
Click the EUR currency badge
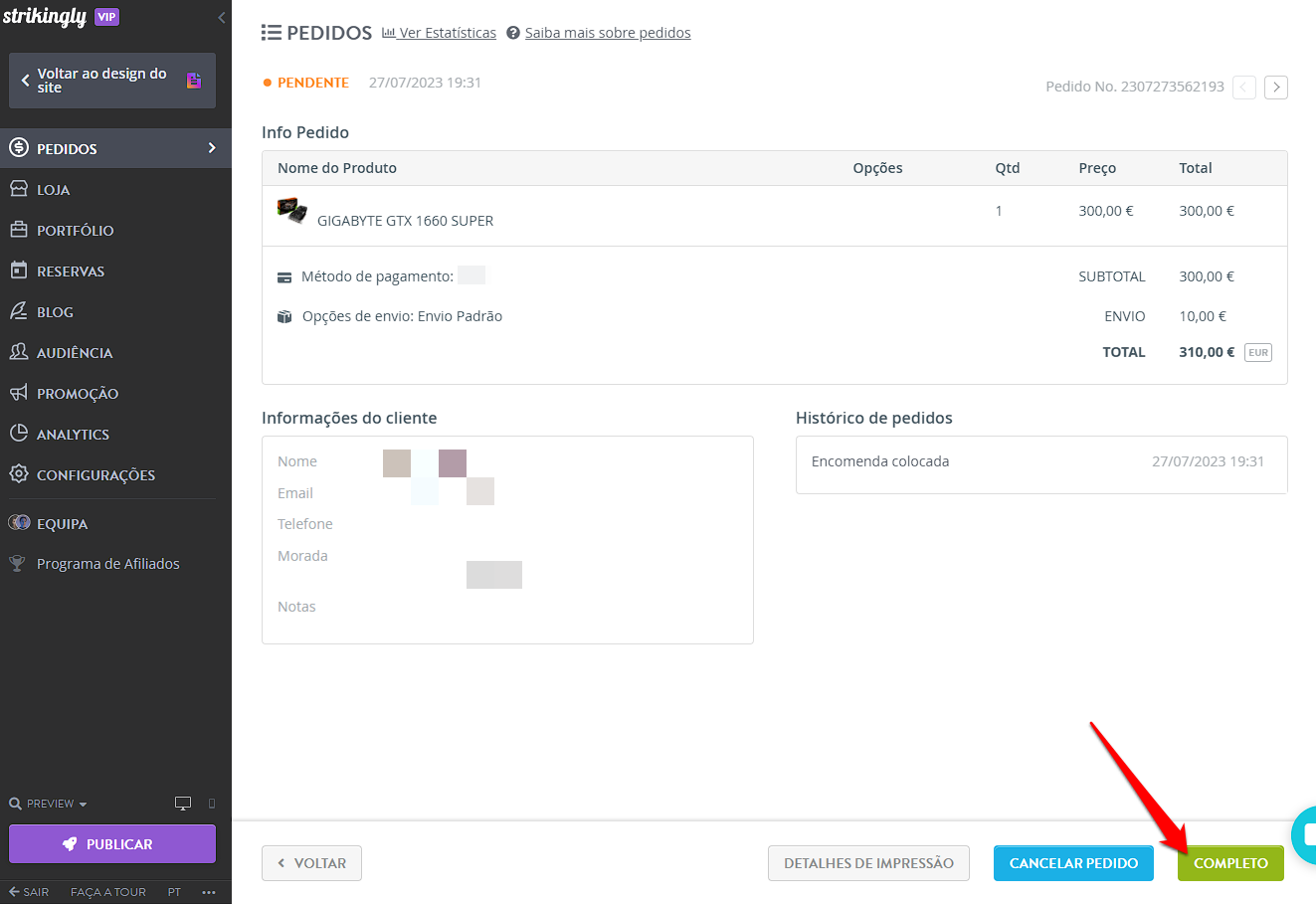1258,352
